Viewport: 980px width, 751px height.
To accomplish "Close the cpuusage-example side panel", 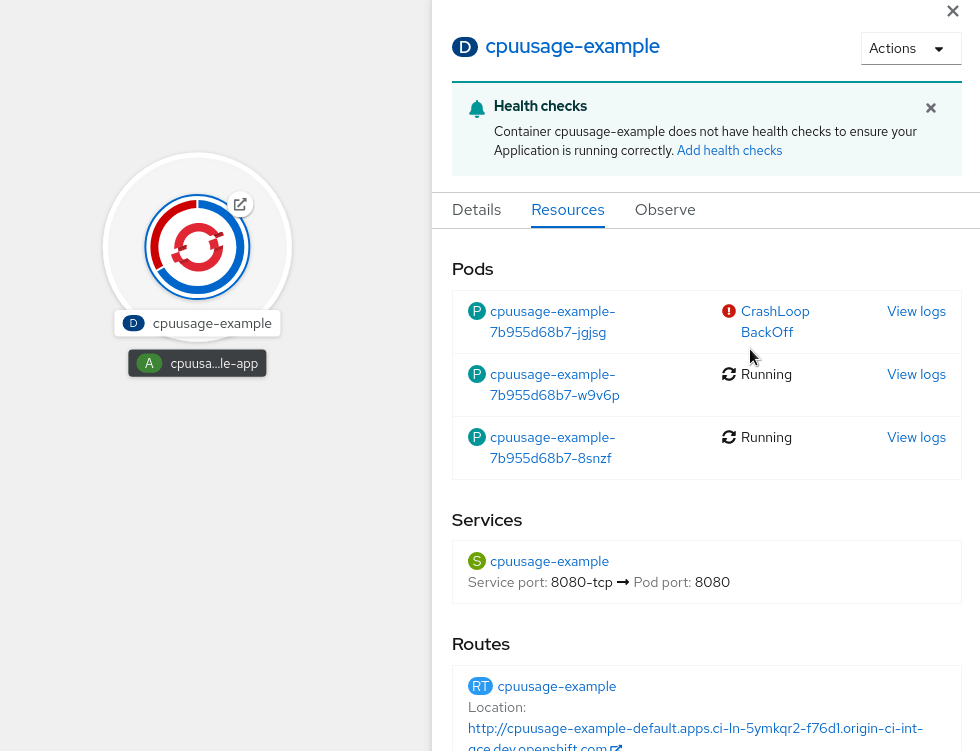I will coord(953,11).
